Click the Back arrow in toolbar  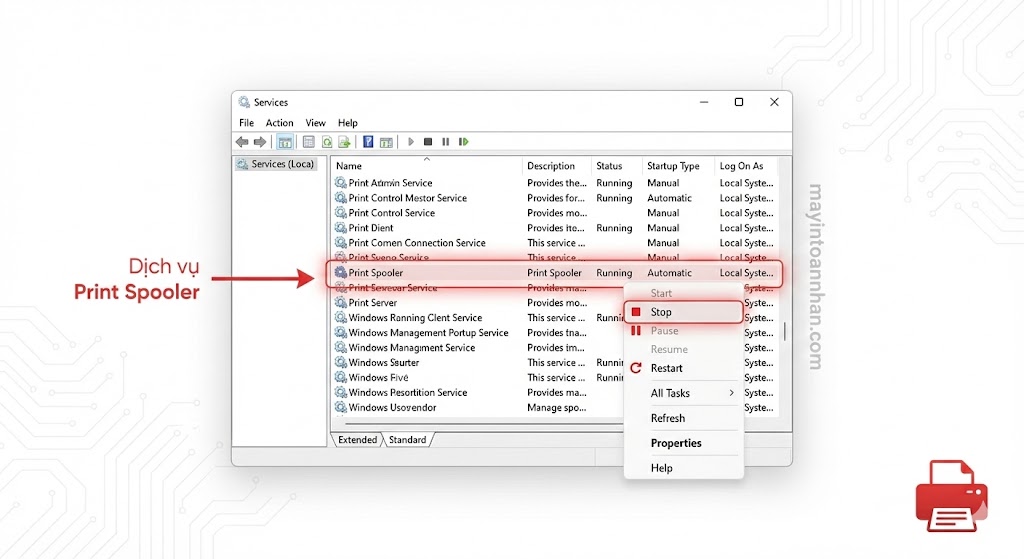click(242, 142)
